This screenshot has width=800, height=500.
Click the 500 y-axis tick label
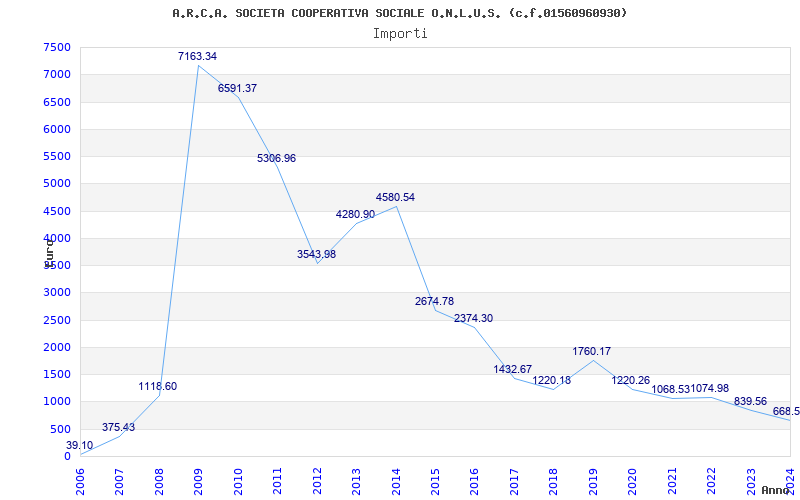coord(60,429)
